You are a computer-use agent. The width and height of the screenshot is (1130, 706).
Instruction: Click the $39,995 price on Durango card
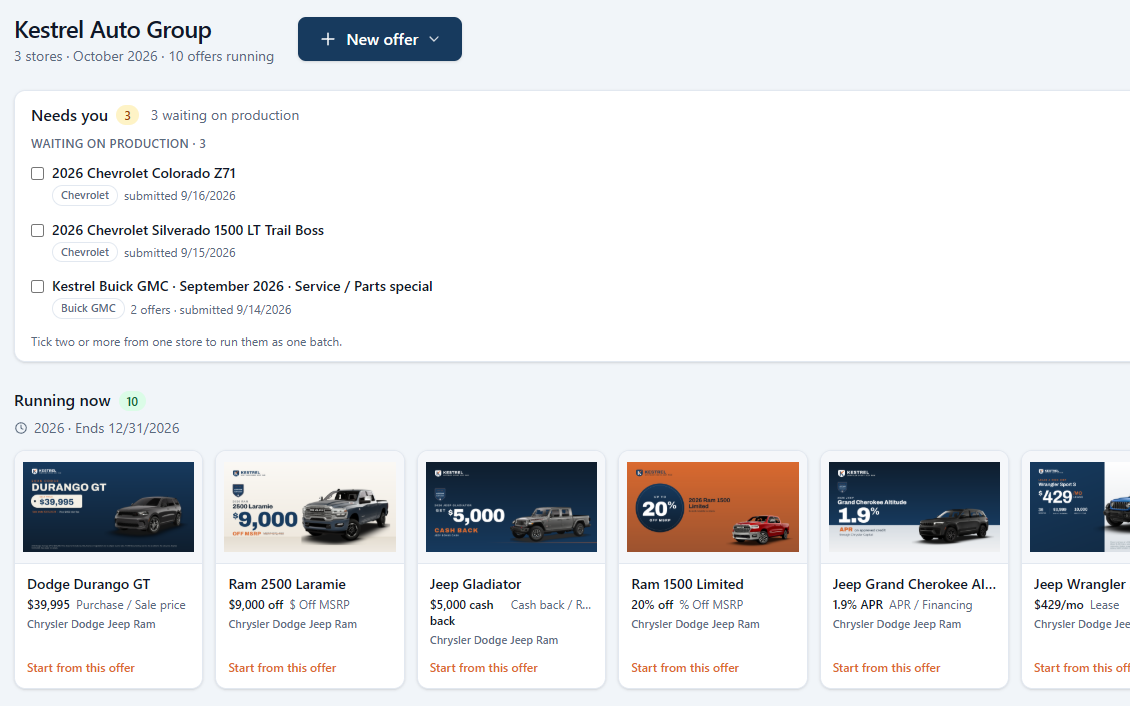pos(48,605)
